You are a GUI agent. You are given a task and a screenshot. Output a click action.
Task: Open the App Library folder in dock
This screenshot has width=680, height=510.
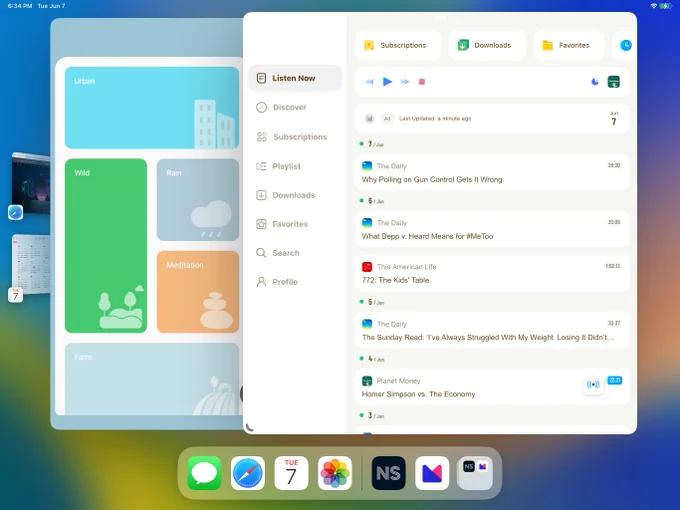[475, 473]
